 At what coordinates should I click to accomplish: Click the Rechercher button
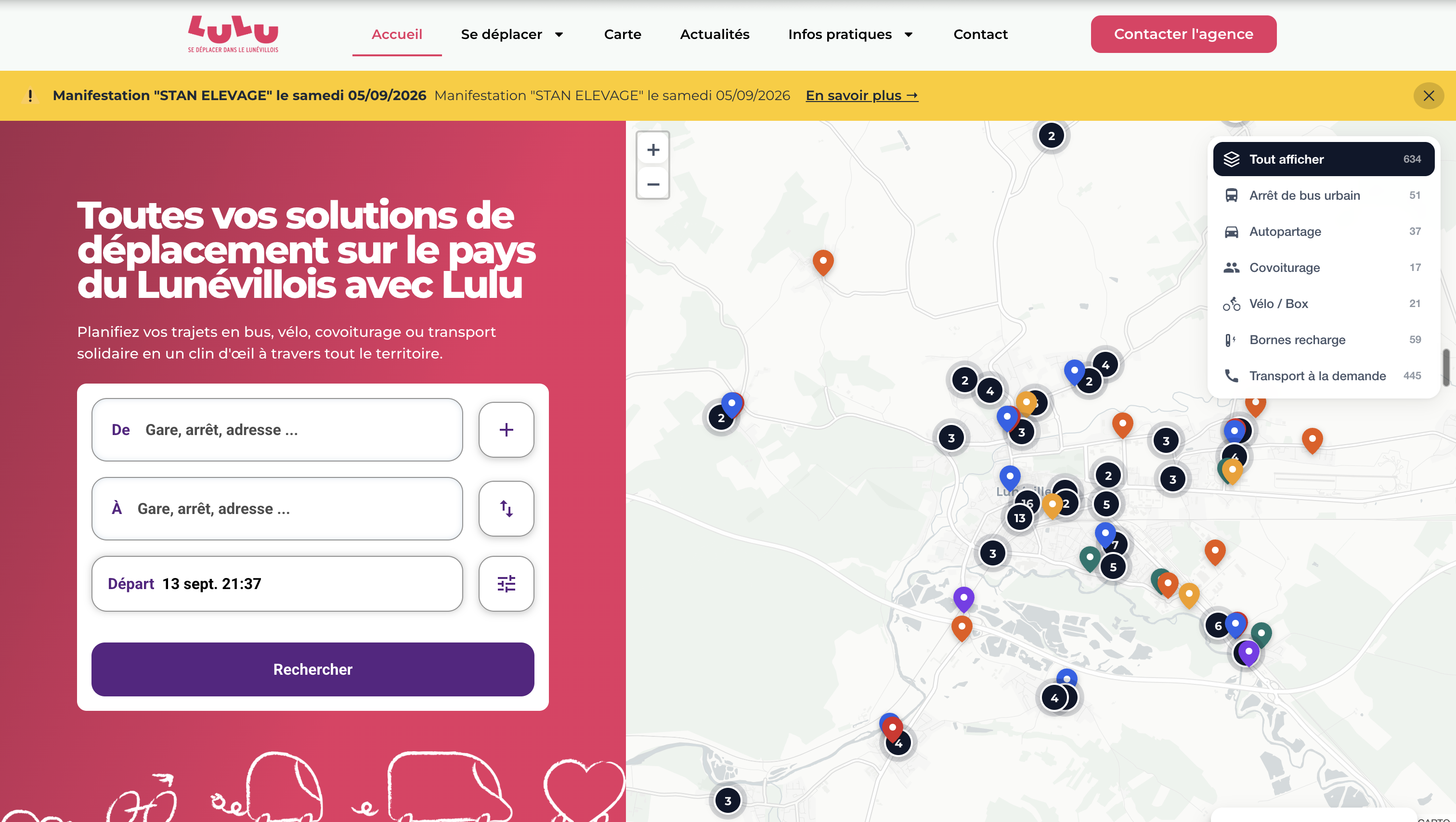pyautogui.click(x=312, y=669)
